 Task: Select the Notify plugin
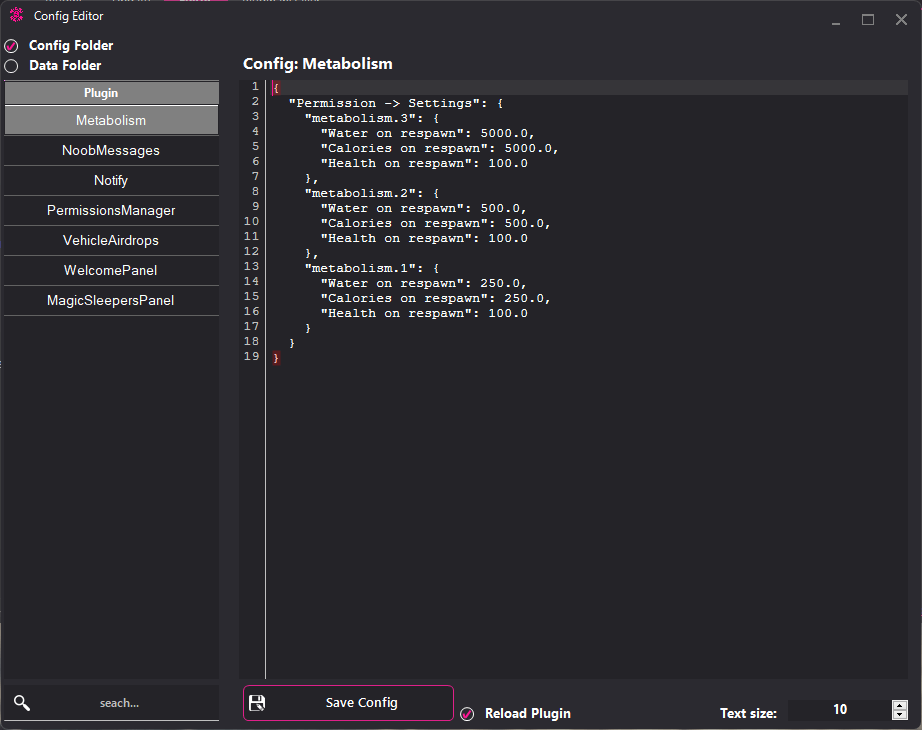click(x=110, y=181)
